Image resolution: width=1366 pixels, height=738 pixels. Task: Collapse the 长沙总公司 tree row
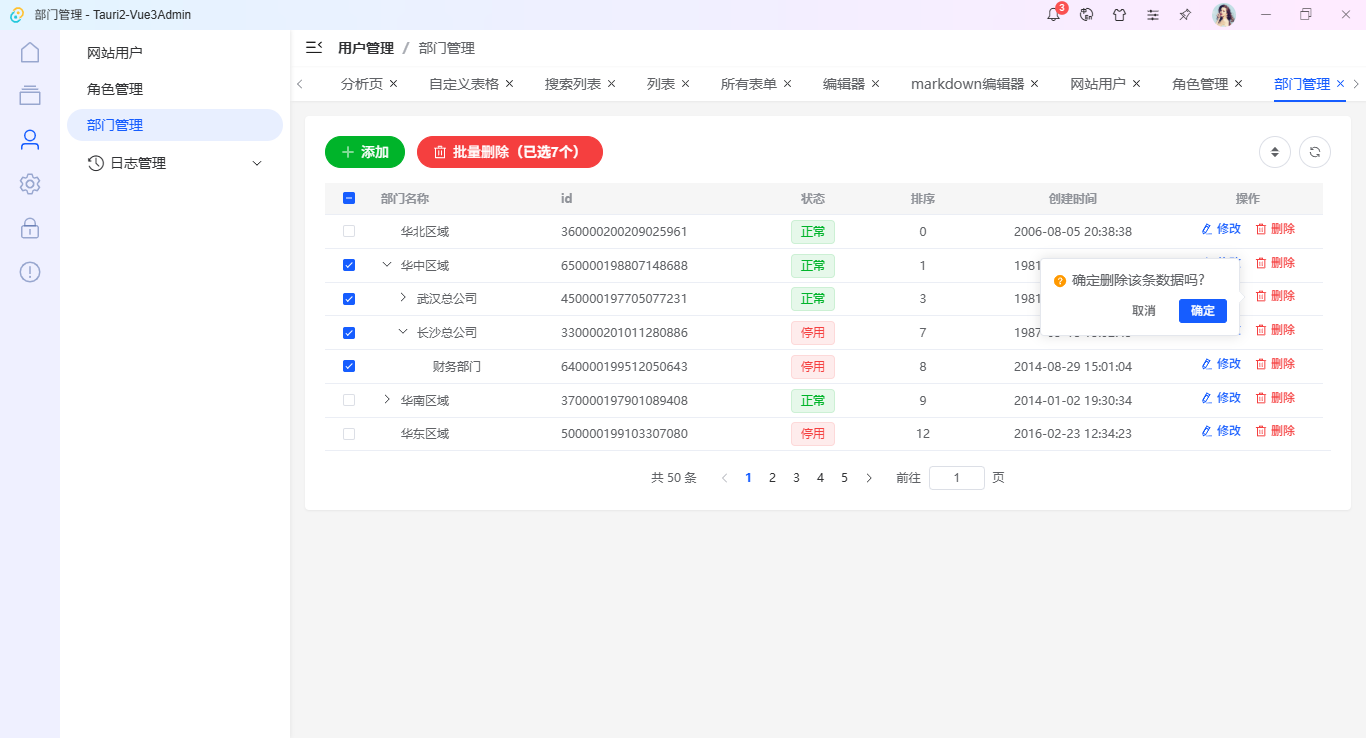(x=403, y=332)
